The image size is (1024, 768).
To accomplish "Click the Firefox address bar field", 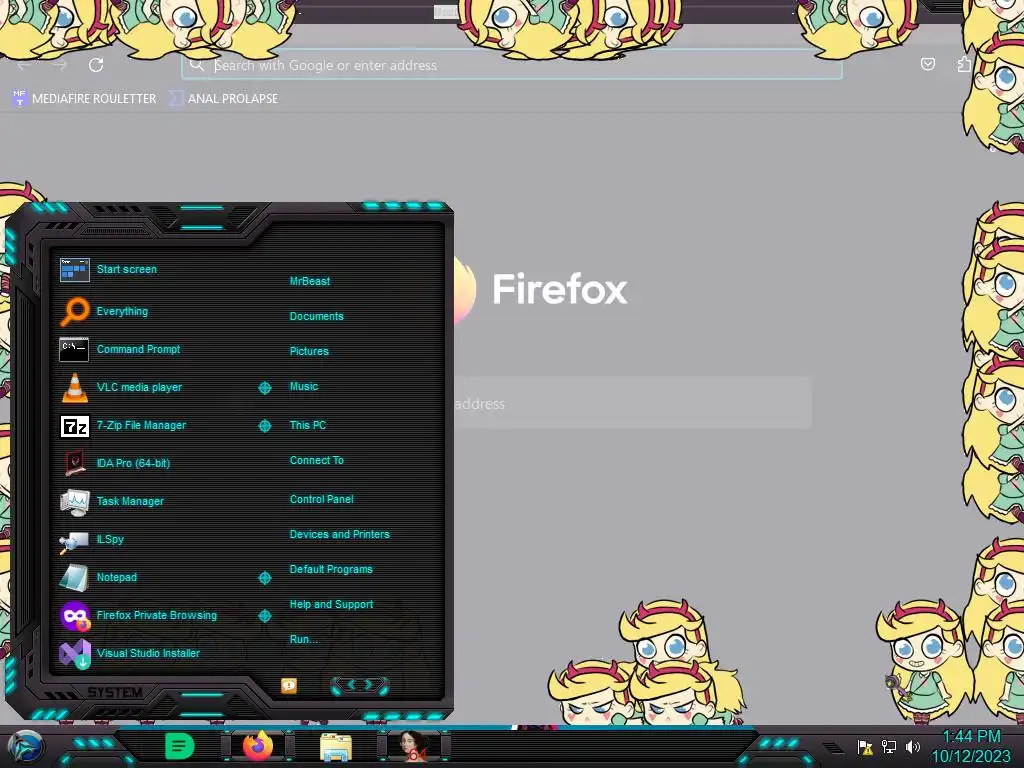I will tap(511, 65).
